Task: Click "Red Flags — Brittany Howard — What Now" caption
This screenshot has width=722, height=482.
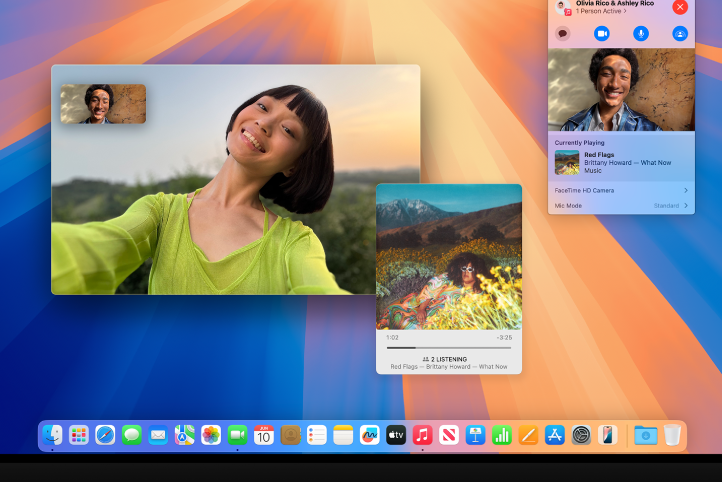Action: [449, 367]
